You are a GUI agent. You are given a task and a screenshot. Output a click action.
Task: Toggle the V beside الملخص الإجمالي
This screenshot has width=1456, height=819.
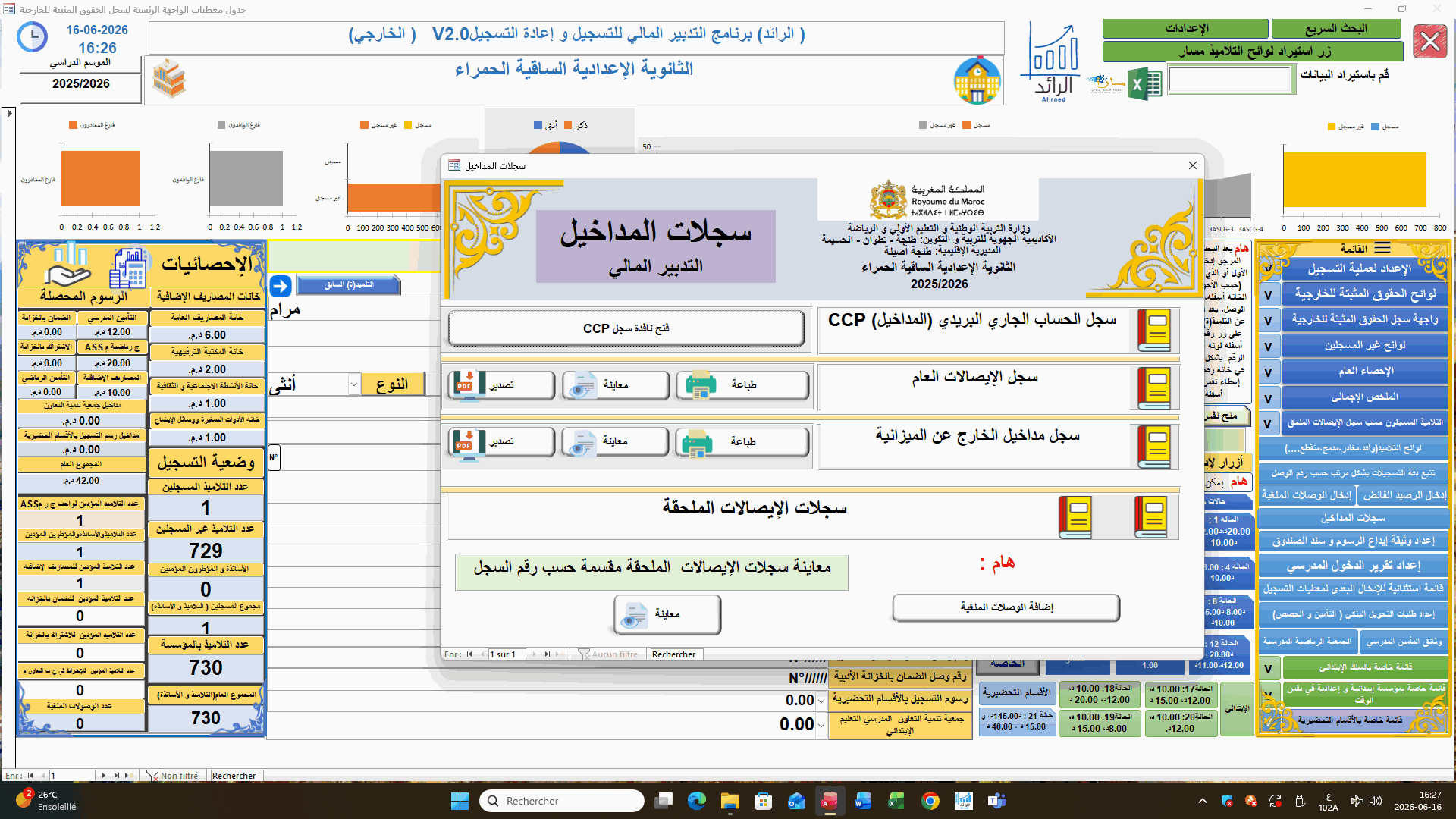pos(1268,398)
